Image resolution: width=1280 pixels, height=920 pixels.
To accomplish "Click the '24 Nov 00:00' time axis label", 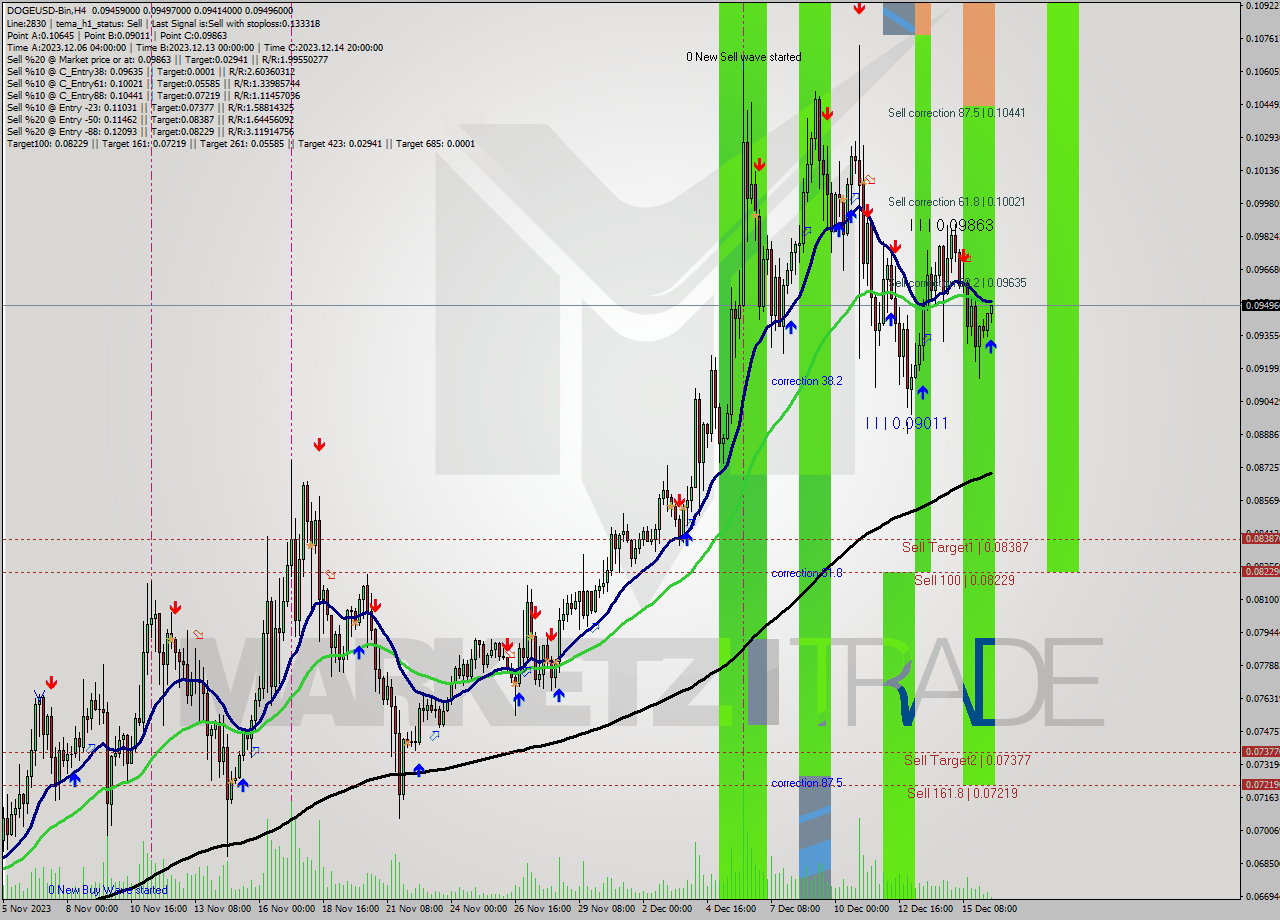I will pos(479,910).
